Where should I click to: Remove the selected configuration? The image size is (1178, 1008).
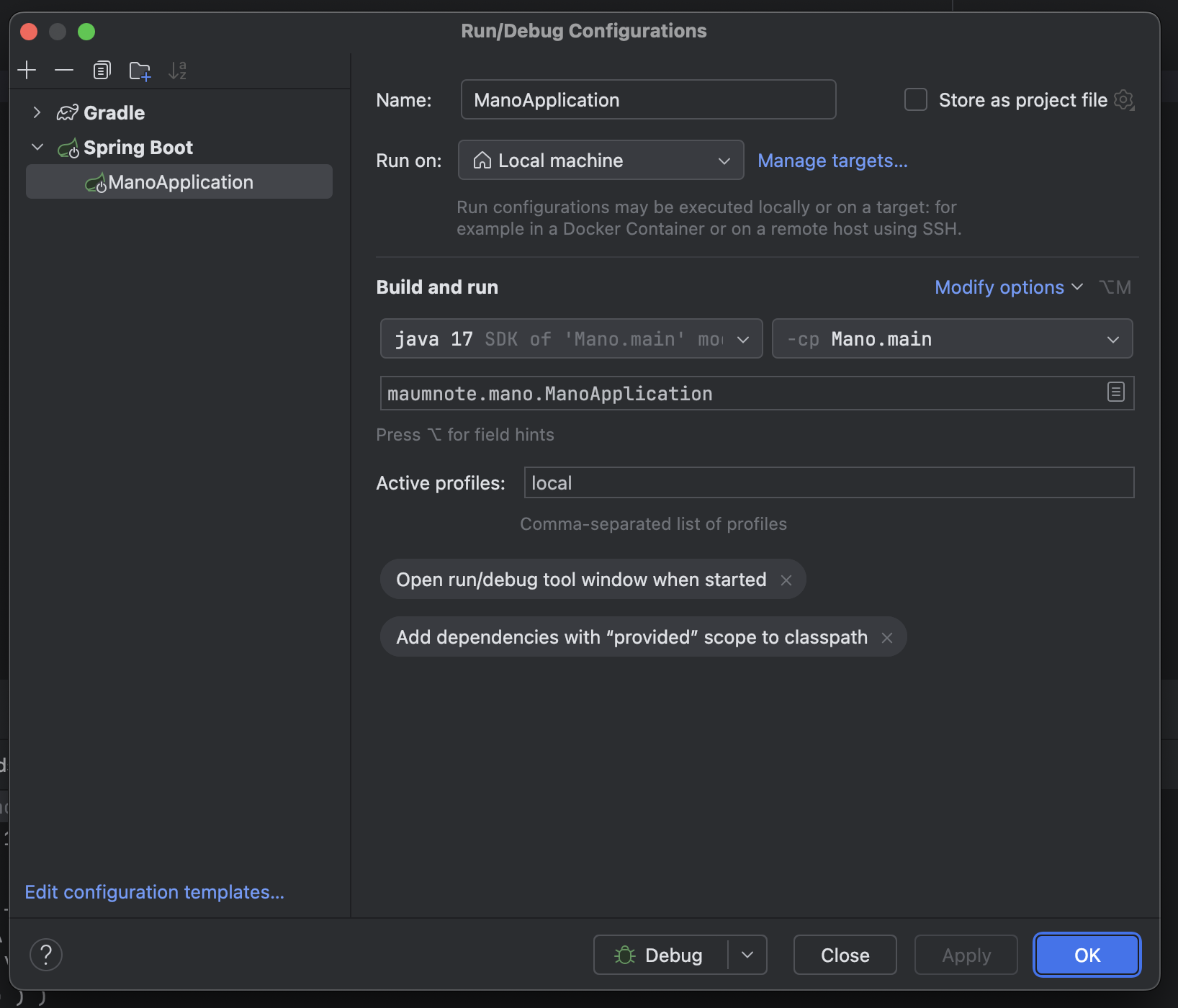pyautogui.click(x=64, y=70)
